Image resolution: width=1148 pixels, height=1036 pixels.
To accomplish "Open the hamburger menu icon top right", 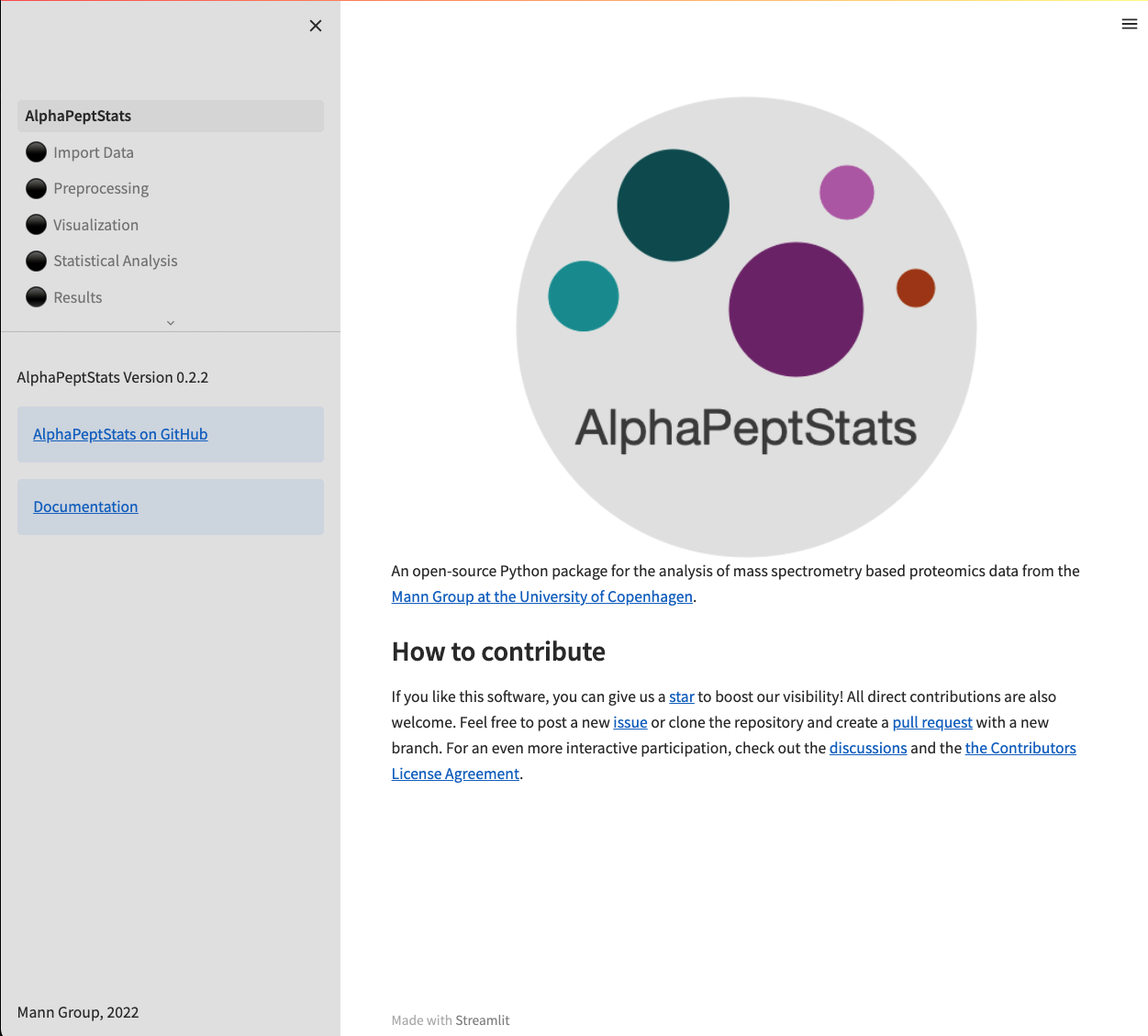I will coord(1130,24).
